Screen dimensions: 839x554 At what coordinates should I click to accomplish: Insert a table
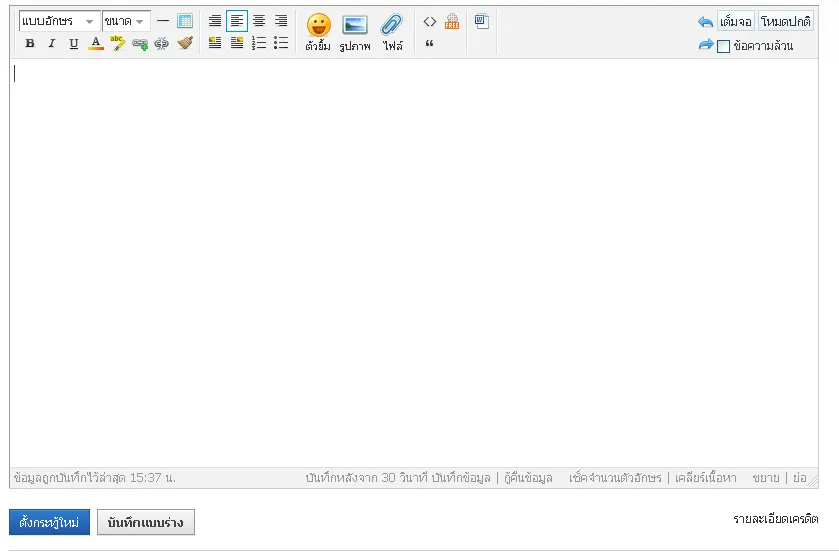(185, 21)
